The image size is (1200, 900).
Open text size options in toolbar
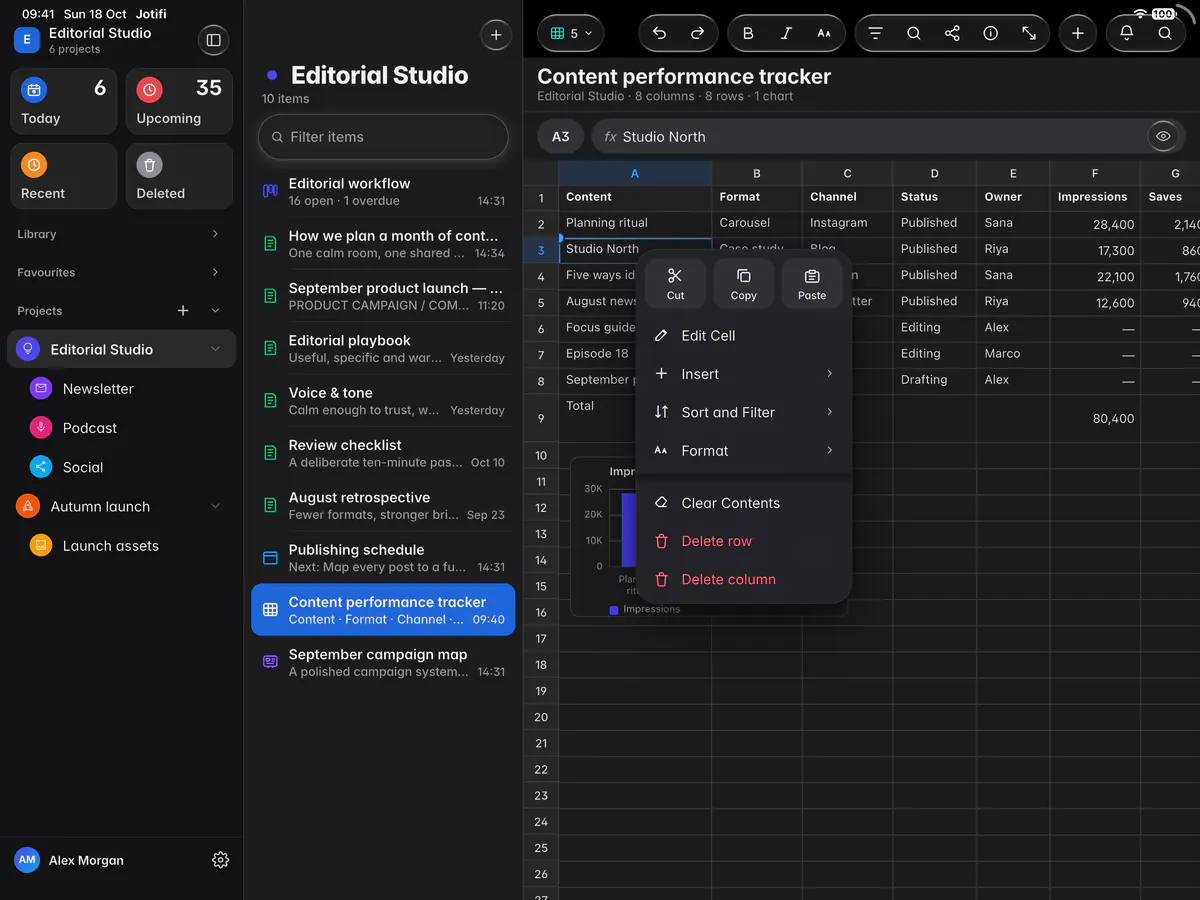click(x=824, y=33)
